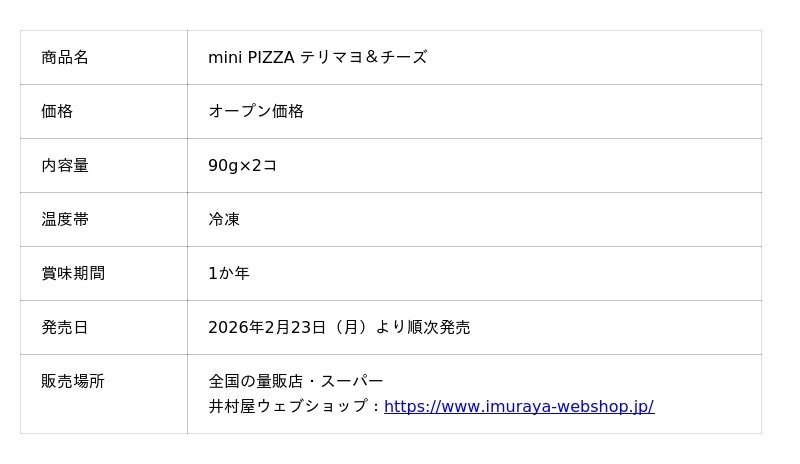Open the imuraya-webshop.jp link
This screenshot has height=464, width=800.
point(518,407)
